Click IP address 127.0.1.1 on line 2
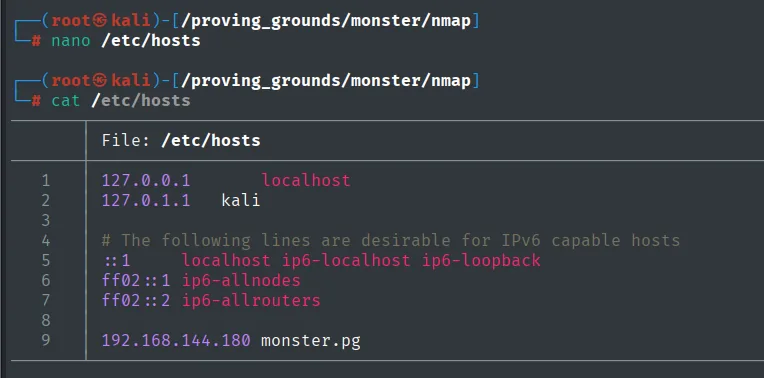Image resolution: width=764 pixels, height=378 pixels. coord(146,200)
